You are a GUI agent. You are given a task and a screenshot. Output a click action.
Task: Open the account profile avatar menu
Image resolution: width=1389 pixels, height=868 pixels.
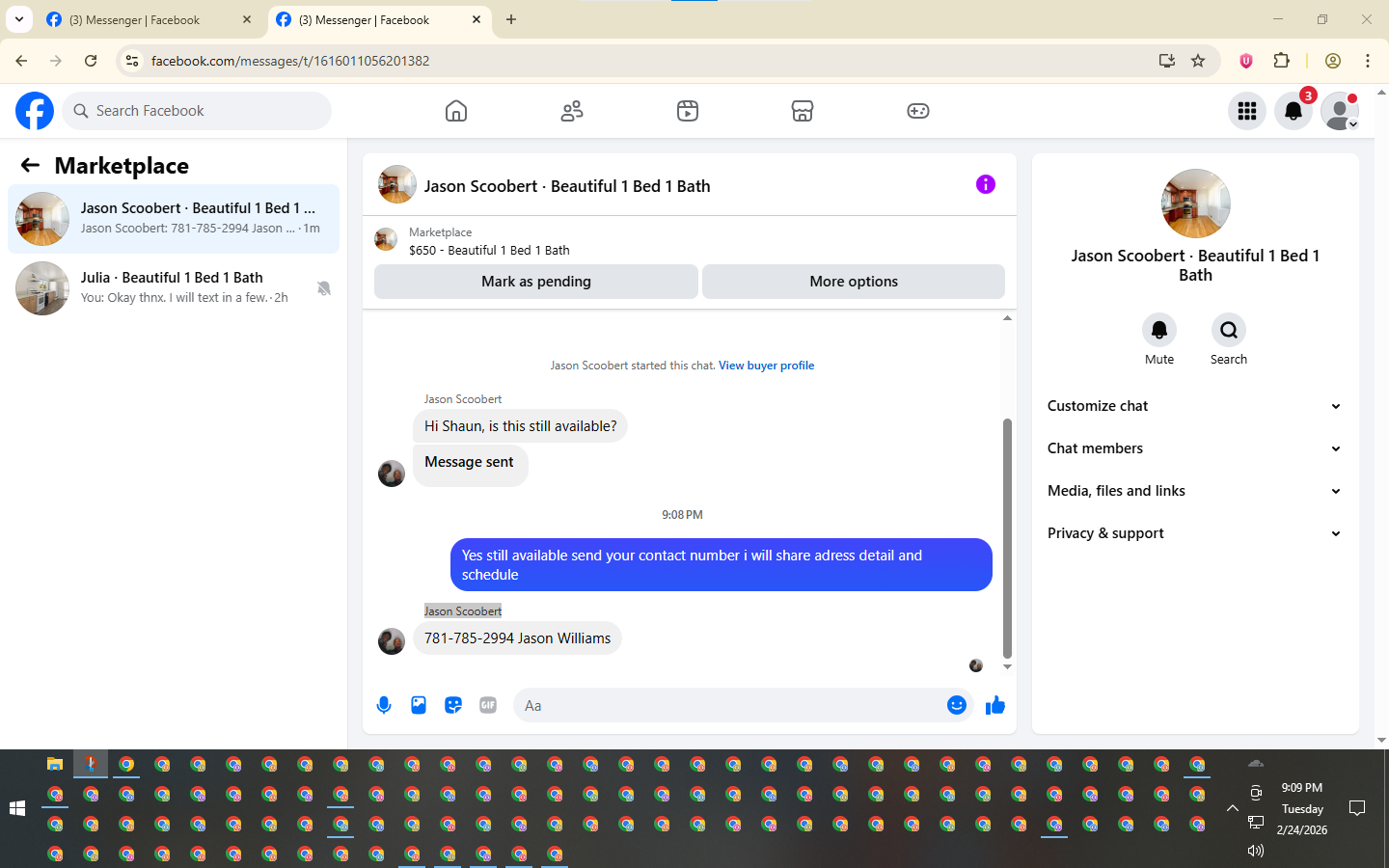click(1340, 111)
